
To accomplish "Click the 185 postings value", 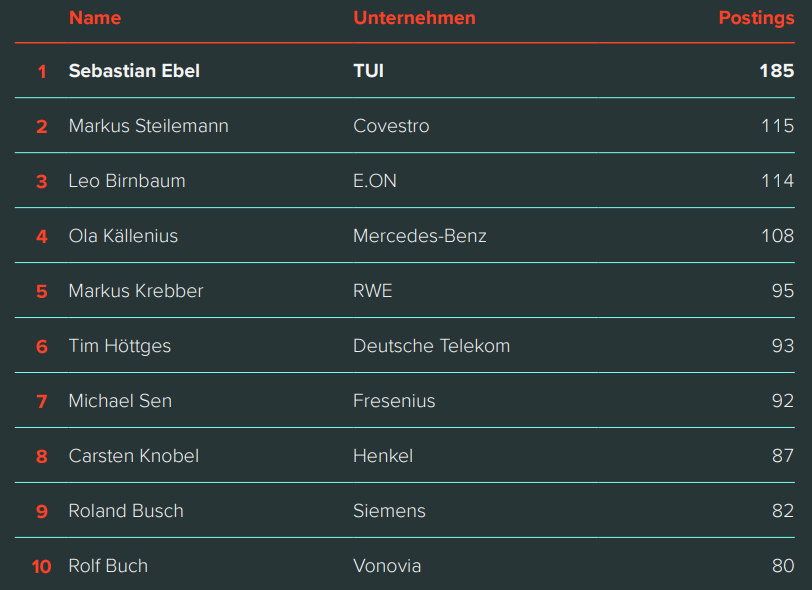I will tap(777, 71).
